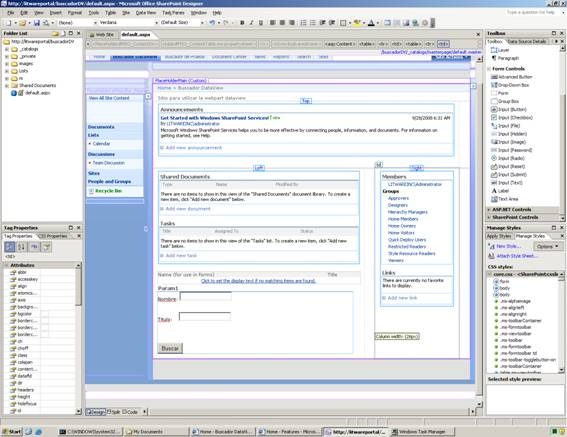Apply bulleted list formatting
Viewport: 567px width, 437px height.
[x=312, y=23]
